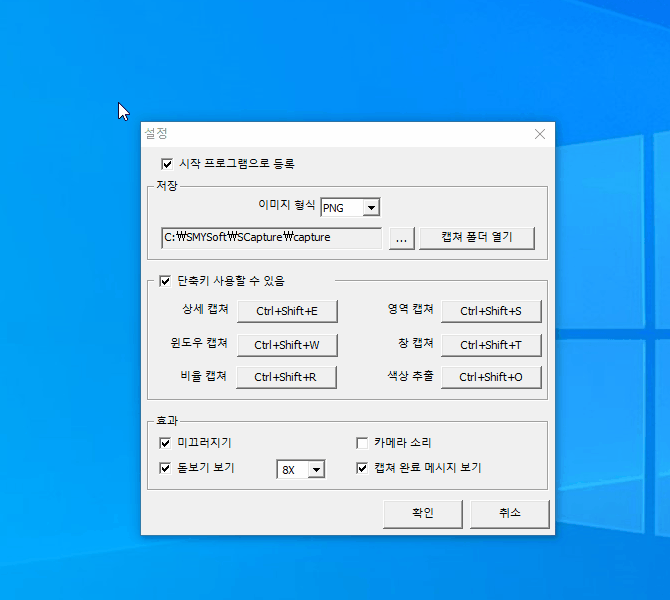Change 색상 추출 hotkey Ctrl+Shift+O
The width and height of the screenshot is (670, 600).
pos(491,377)
